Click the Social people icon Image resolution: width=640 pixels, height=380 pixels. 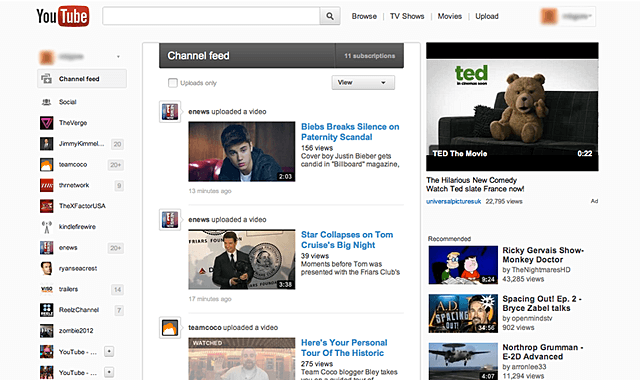point(47,102)
